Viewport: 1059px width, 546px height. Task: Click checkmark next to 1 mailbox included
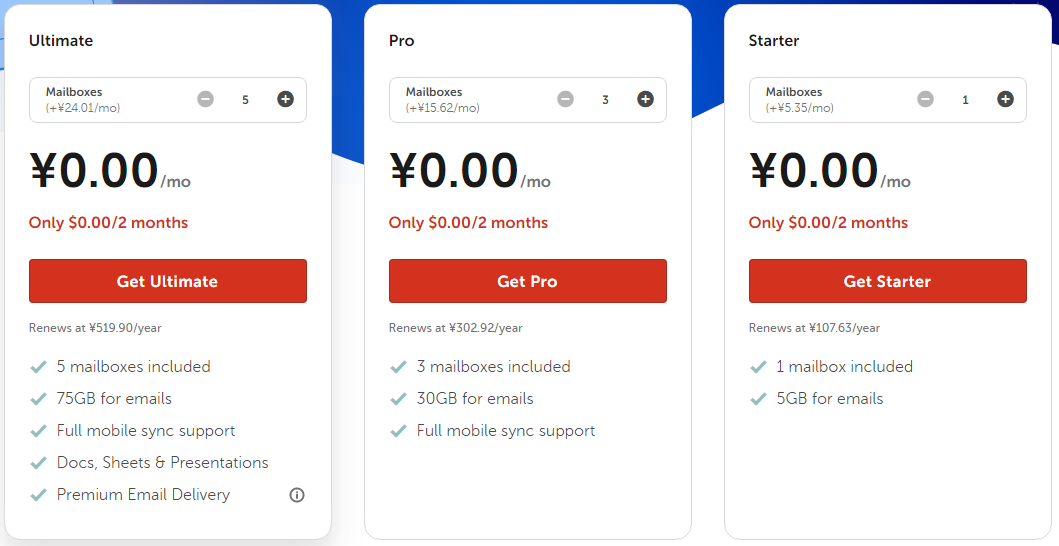pyautogui.click(x=758, y=367)
